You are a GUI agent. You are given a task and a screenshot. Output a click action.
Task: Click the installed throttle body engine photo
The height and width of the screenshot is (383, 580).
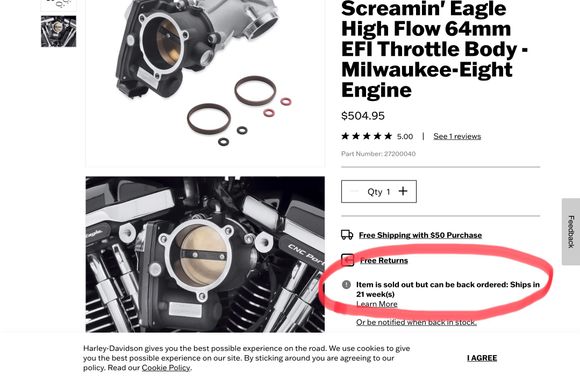(x=205, y=255)
